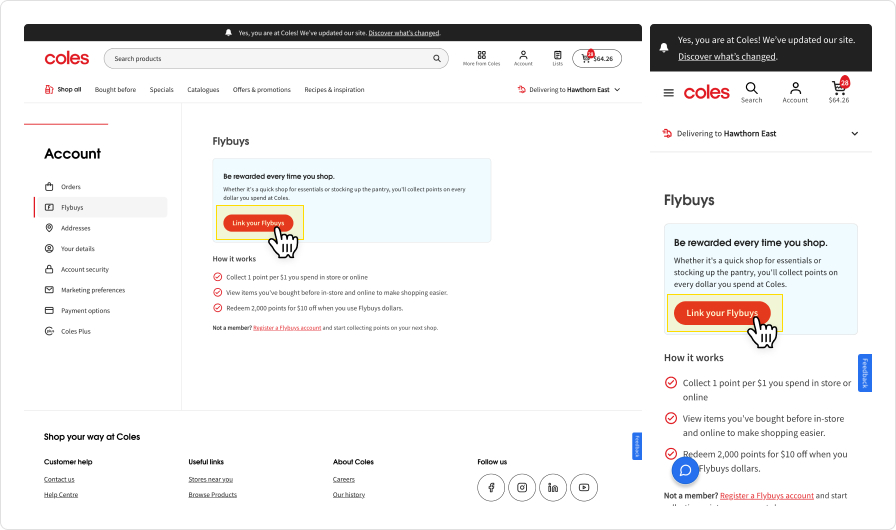Click the Coles logo in desktop view
The height and width of the screenshot is (530, 896).
pyautogui.click(x=67, y=58)
